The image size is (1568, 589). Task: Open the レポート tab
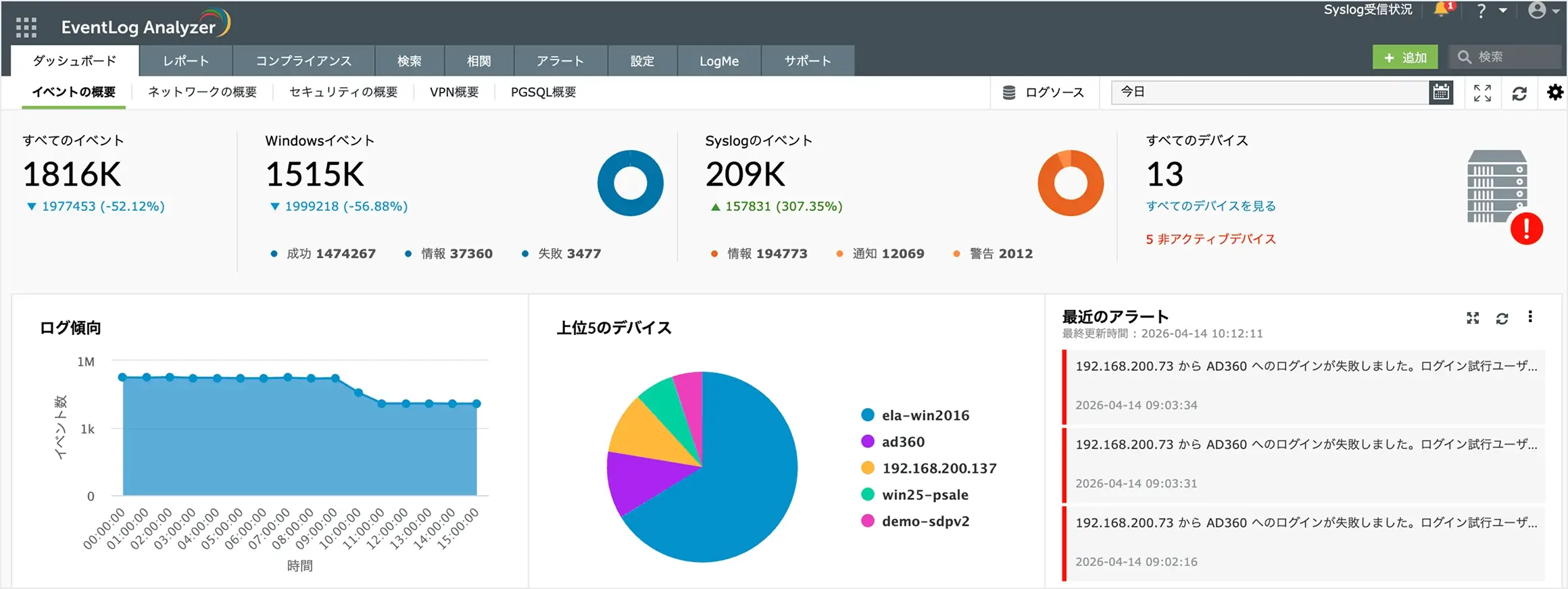pos(186,61)
